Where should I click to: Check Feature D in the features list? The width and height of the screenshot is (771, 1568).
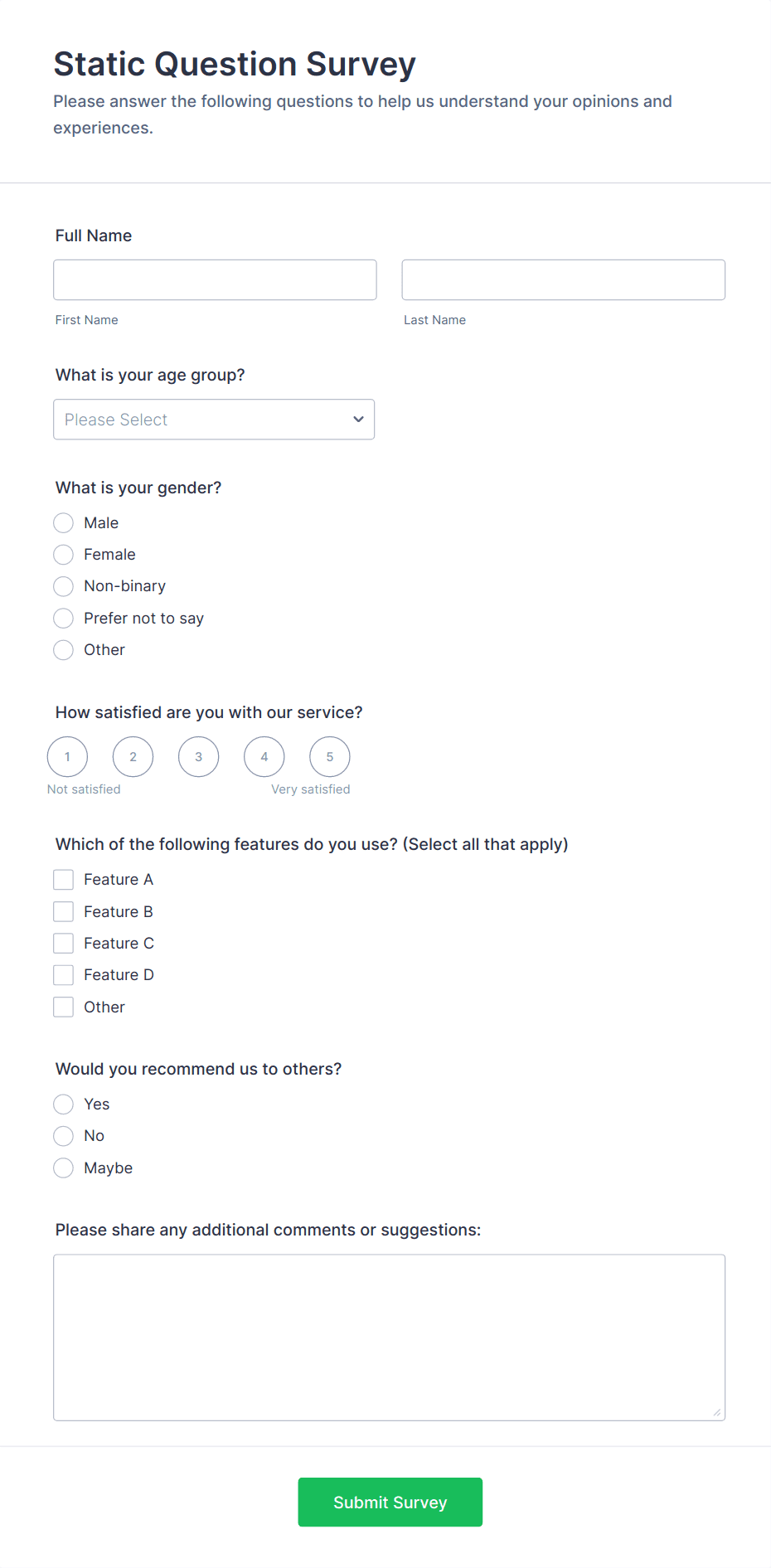pos(63,974)
